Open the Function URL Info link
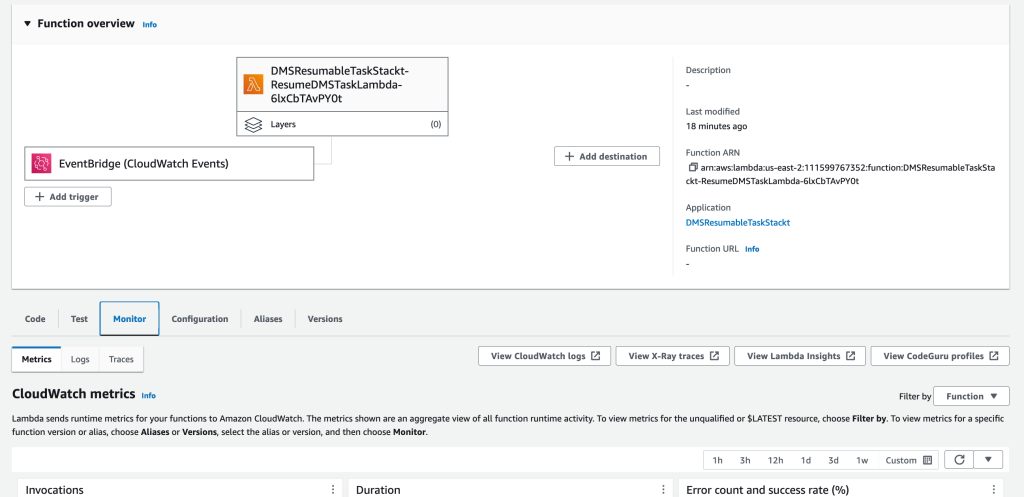This screenshot has width=1024, height=497. tap(752, 249)
